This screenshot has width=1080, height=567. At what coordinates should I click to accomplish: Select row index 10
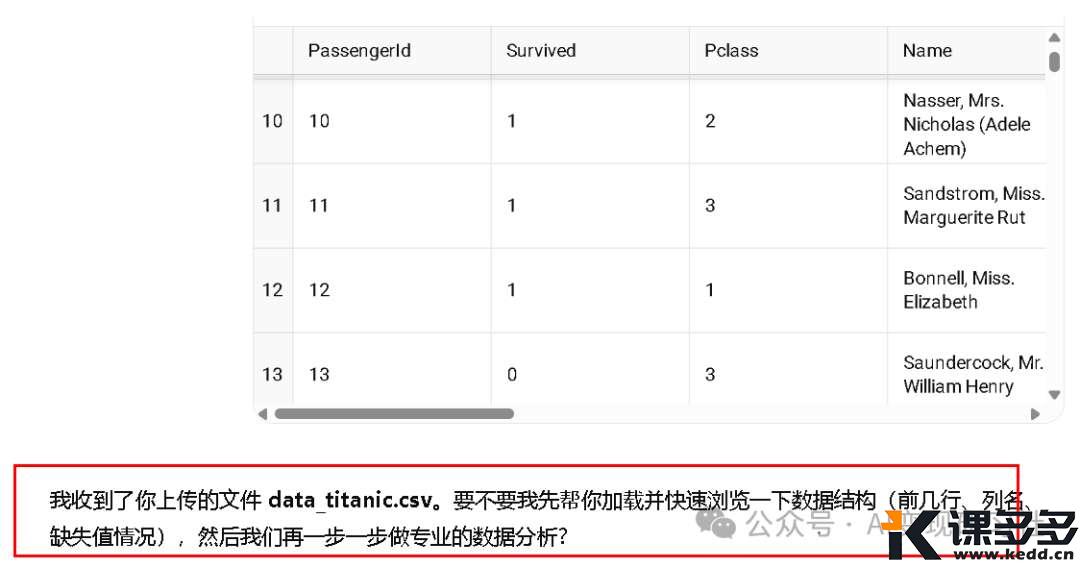coord(272,121)
